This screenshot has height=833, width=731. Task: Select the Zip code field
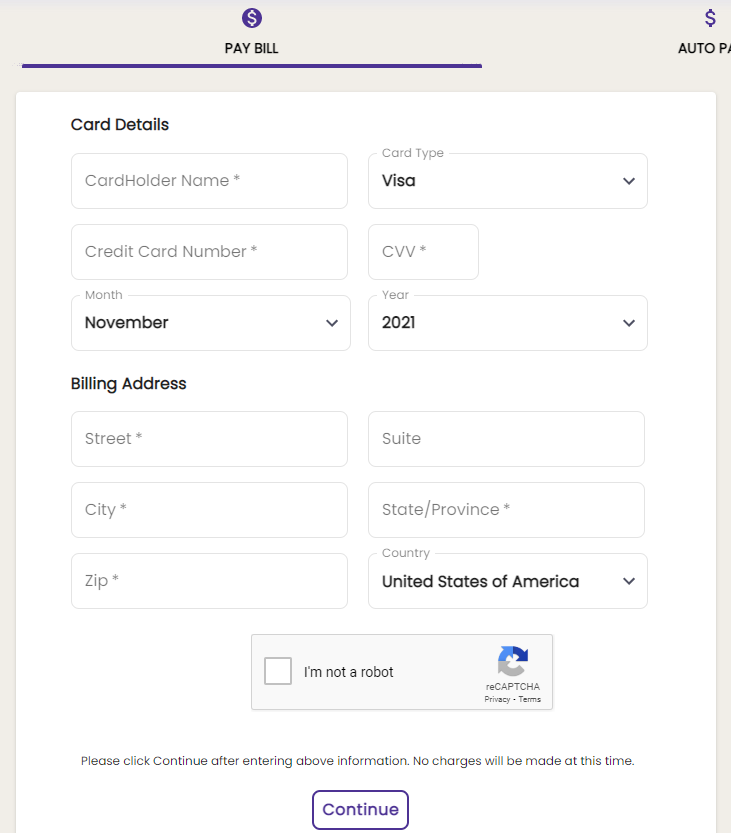tap(209, 581)
